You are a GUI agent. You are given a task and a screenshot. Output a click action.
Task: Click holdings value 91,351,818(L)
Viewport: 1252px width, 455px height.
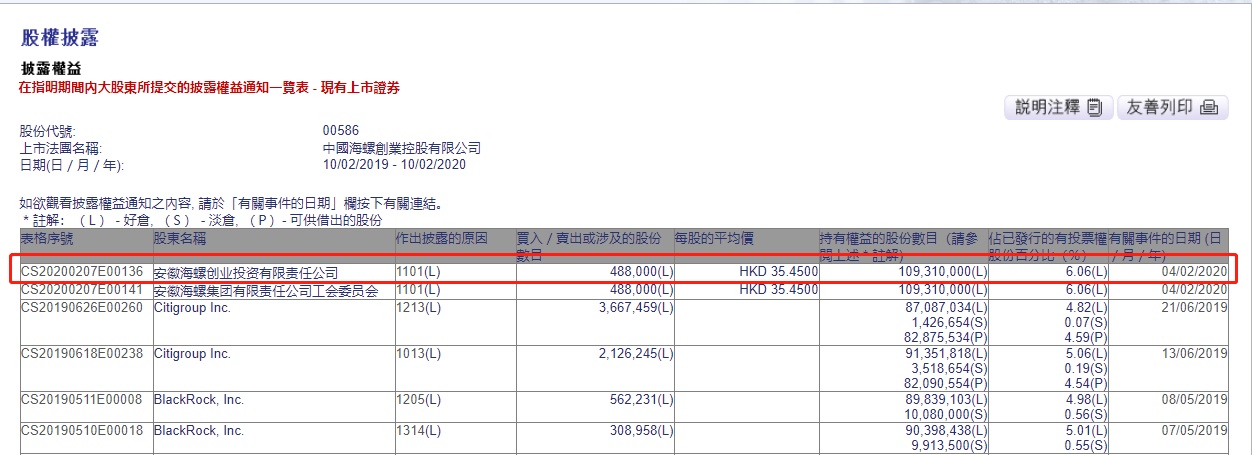[x=947, y=353]
